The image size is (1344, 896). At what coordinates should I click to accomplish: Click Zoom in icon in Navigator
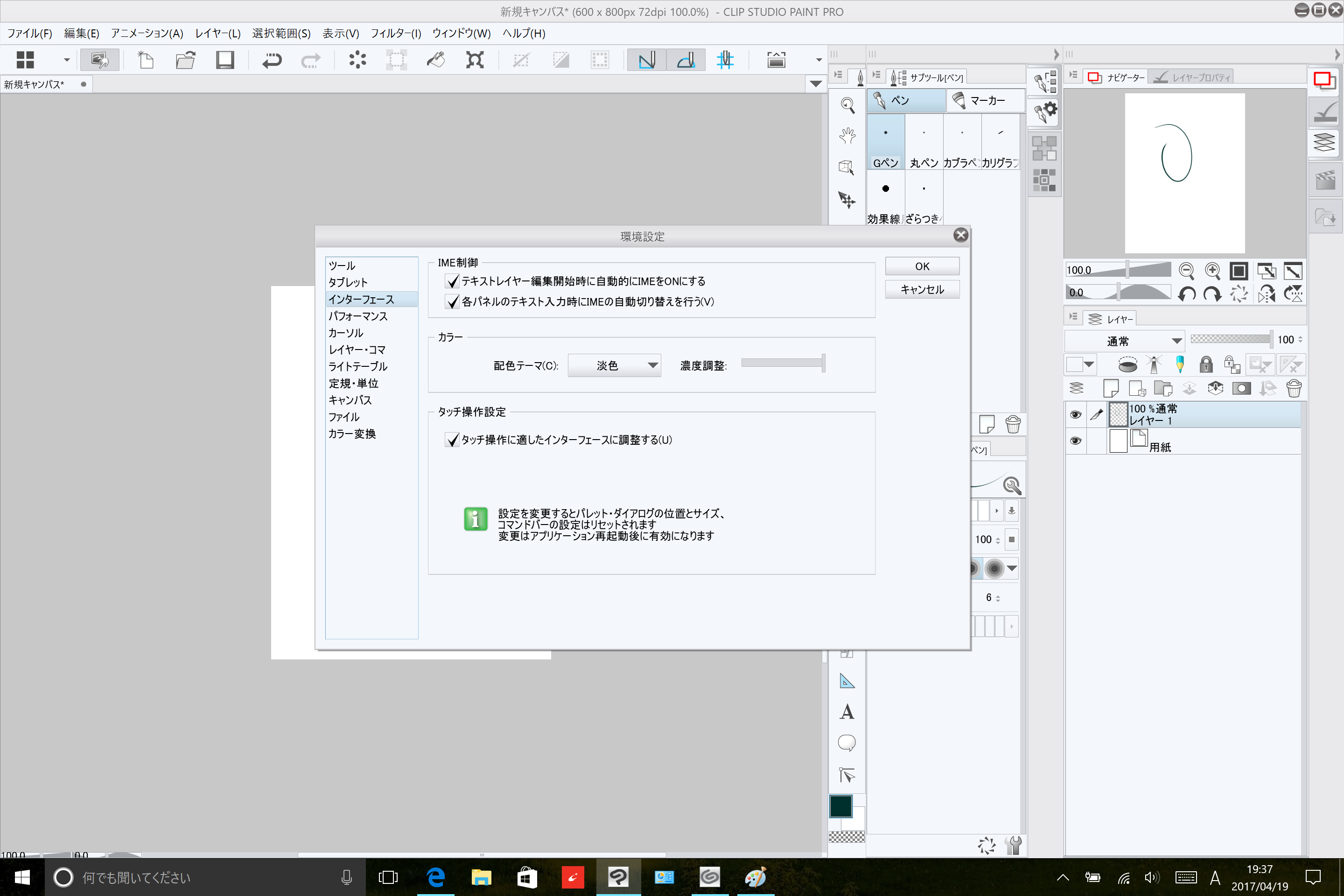click(x=1212, y=270)
